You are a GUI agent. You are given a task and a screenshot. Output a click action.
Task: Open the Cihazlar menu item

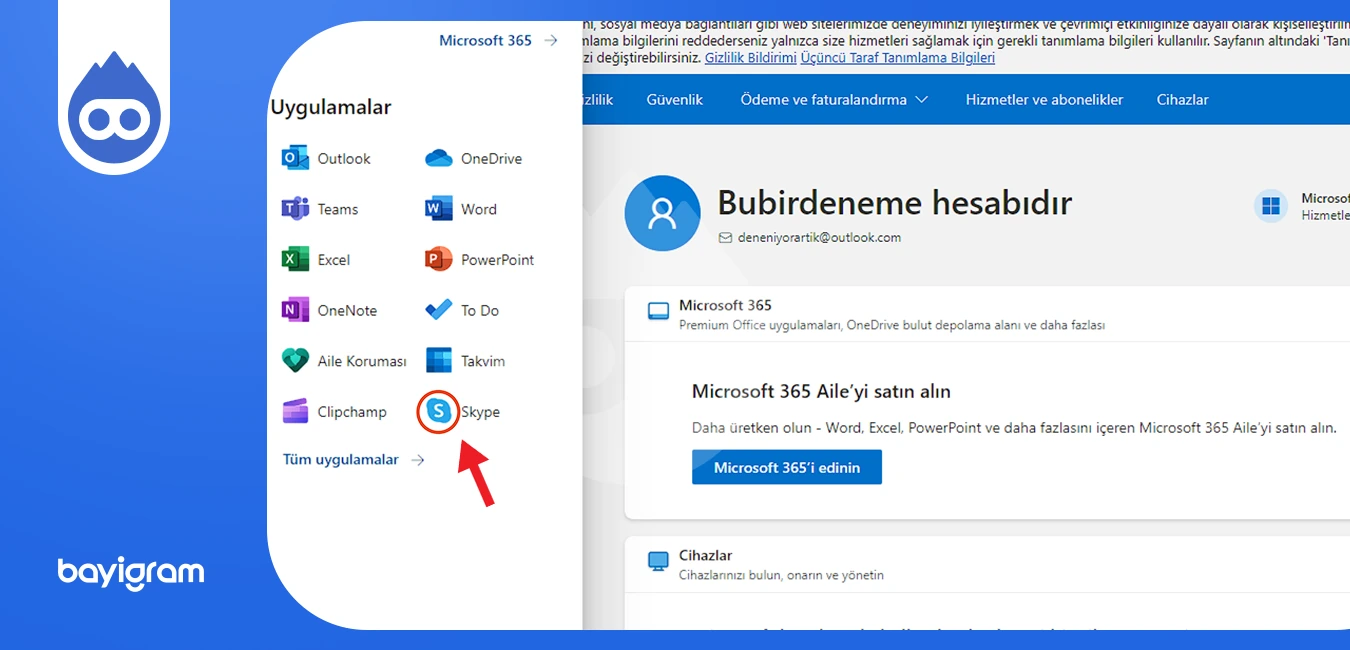tap(1182, 99)
